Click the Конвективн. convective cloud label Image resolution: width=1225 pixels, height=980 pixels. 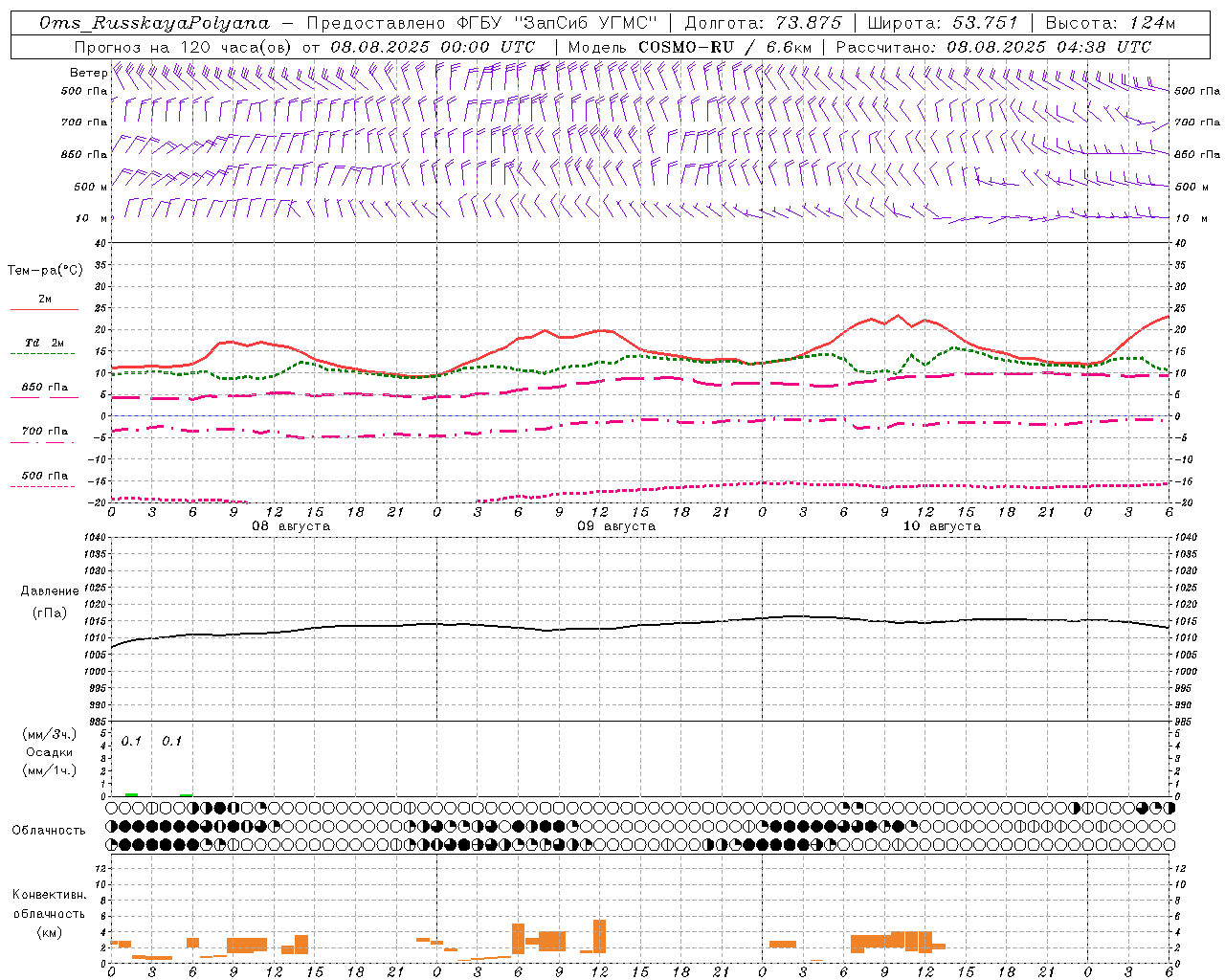pos(49,895)
